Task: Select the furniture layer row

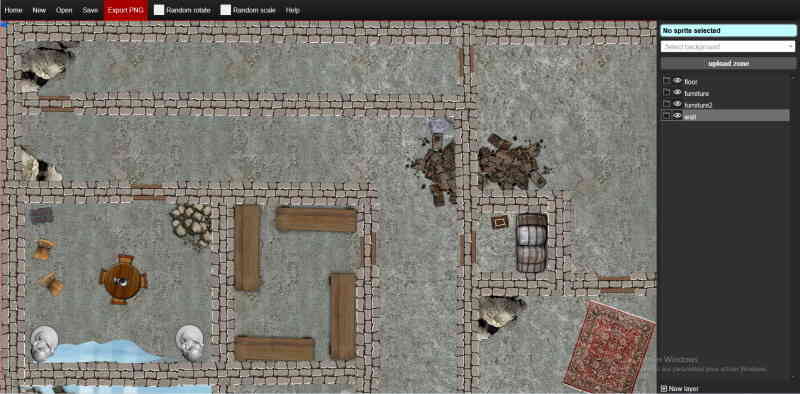Action: click(725, 92)
